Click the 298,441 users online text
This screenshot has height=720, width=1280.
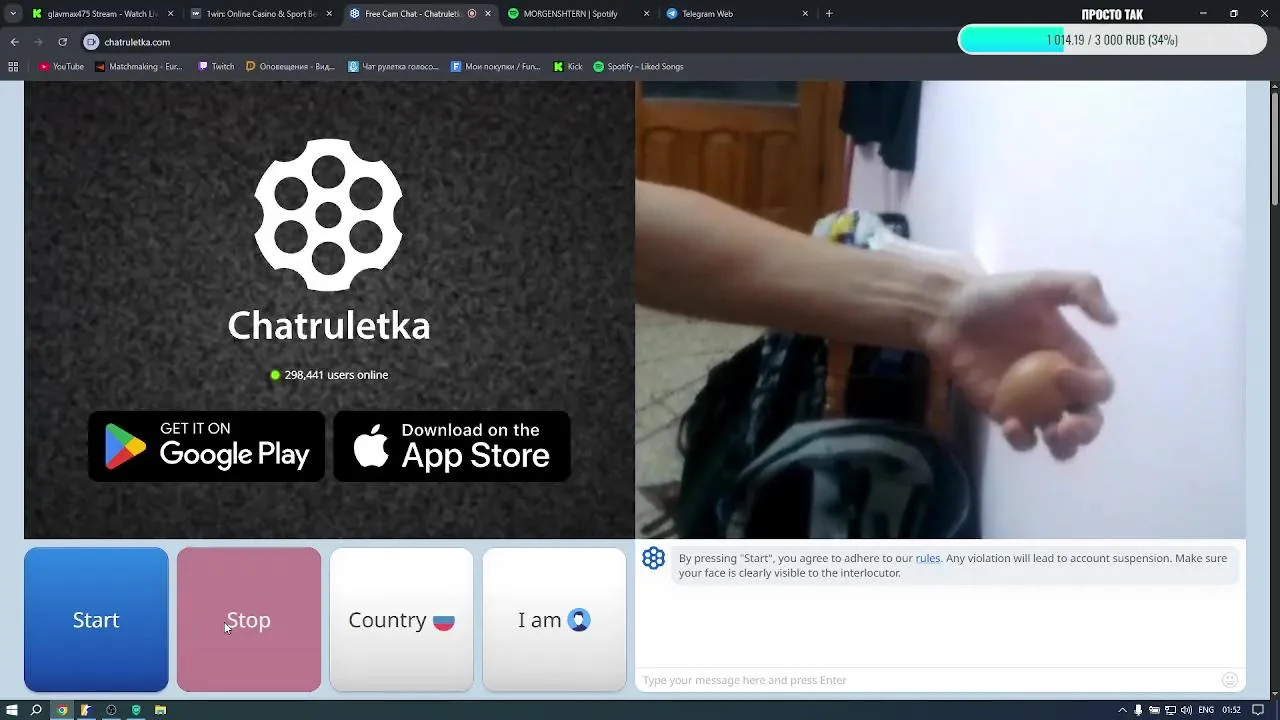[x=336, y=375]
